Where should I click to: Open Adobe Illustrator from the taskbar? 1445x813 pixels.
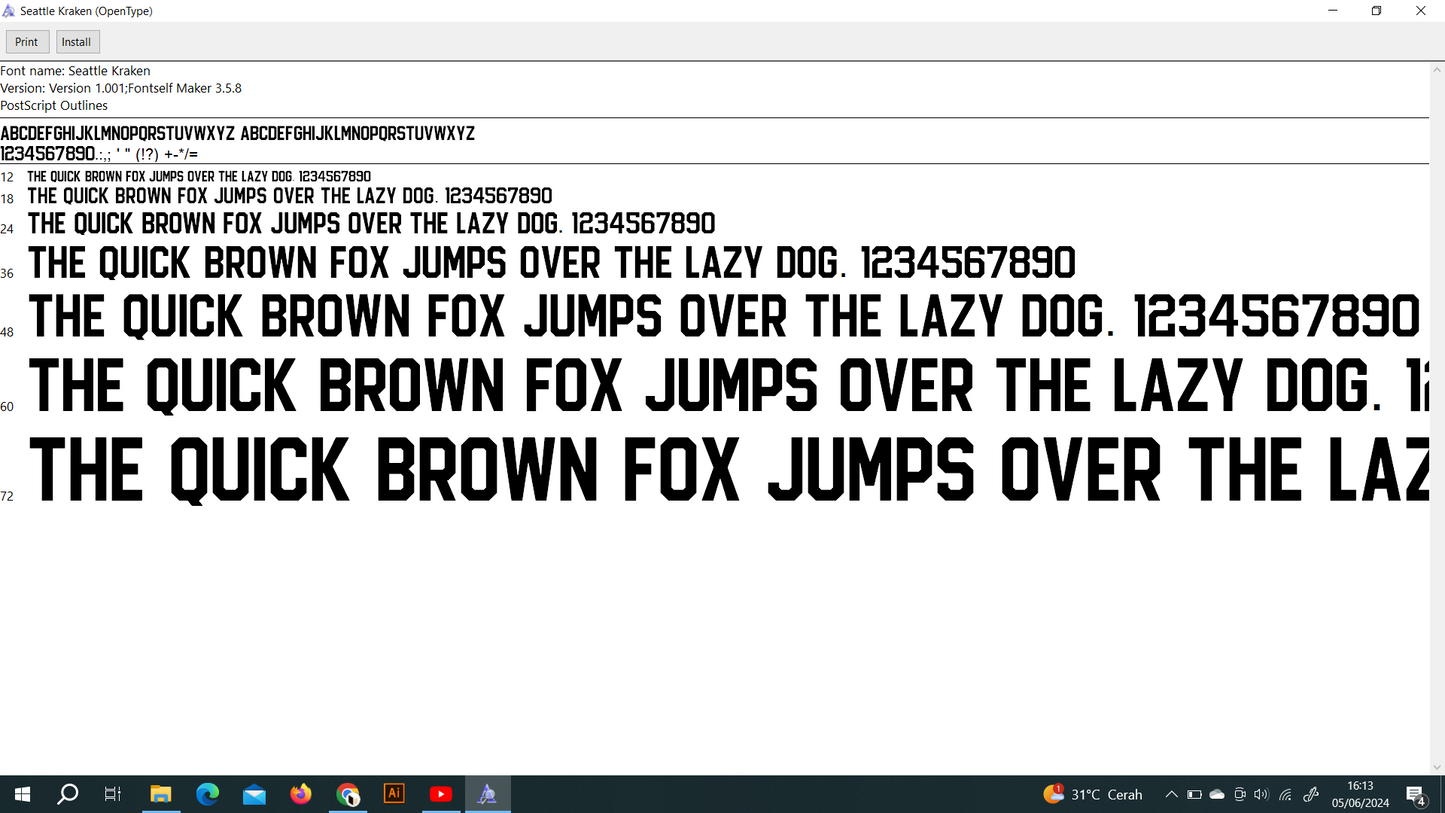[x=394, y=794]
